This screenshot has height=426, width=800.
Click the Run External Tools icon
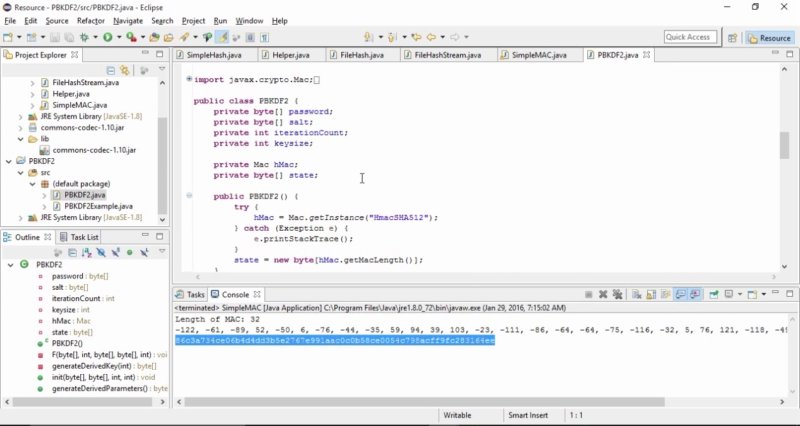[x=131, y=37]
